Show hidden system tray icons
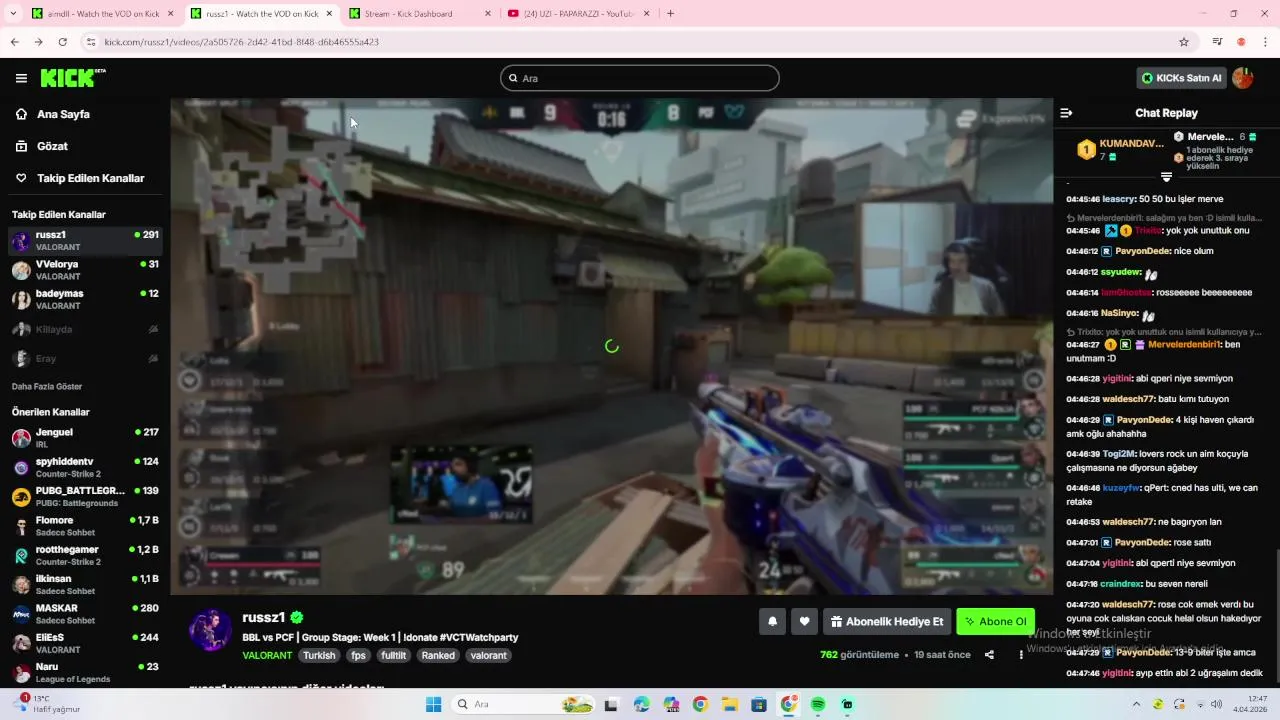This screenshot has width=1280, height=720. click(x=1135, y=704)
